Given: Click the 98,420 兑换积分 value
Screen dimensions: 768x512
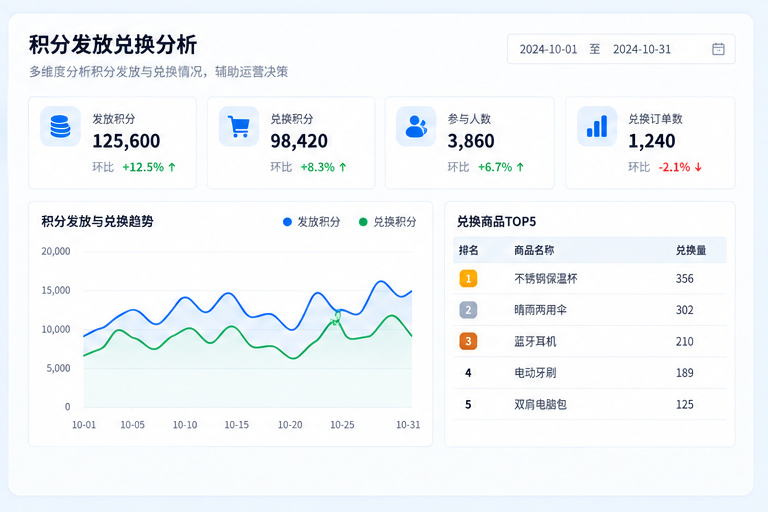Looking at the screenshot, I should click(299, 141).
